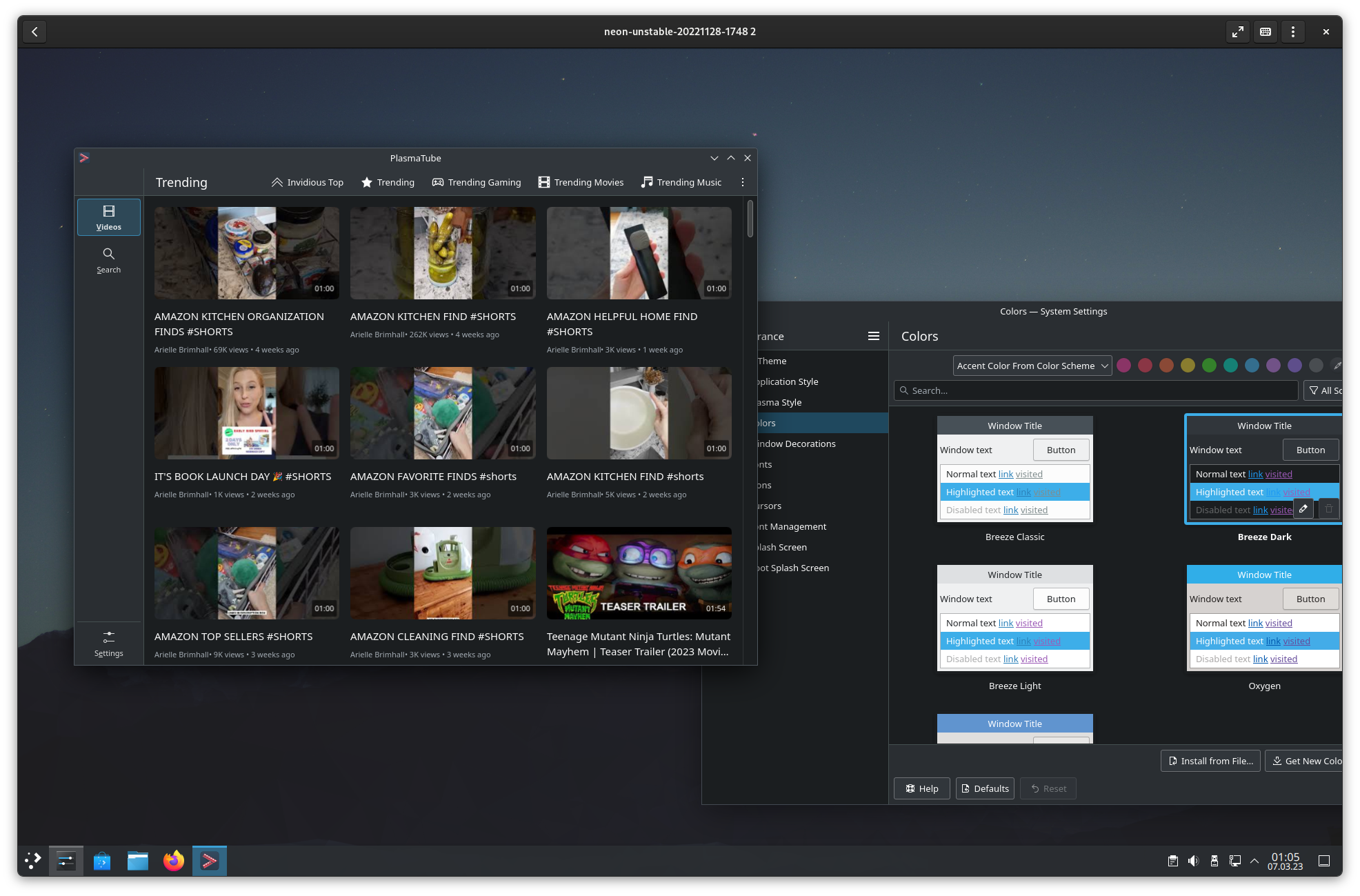Viewport: 1360px width, 896px height.
Task: Click the System Settings taskbar icon
Action: click(66, 860)
